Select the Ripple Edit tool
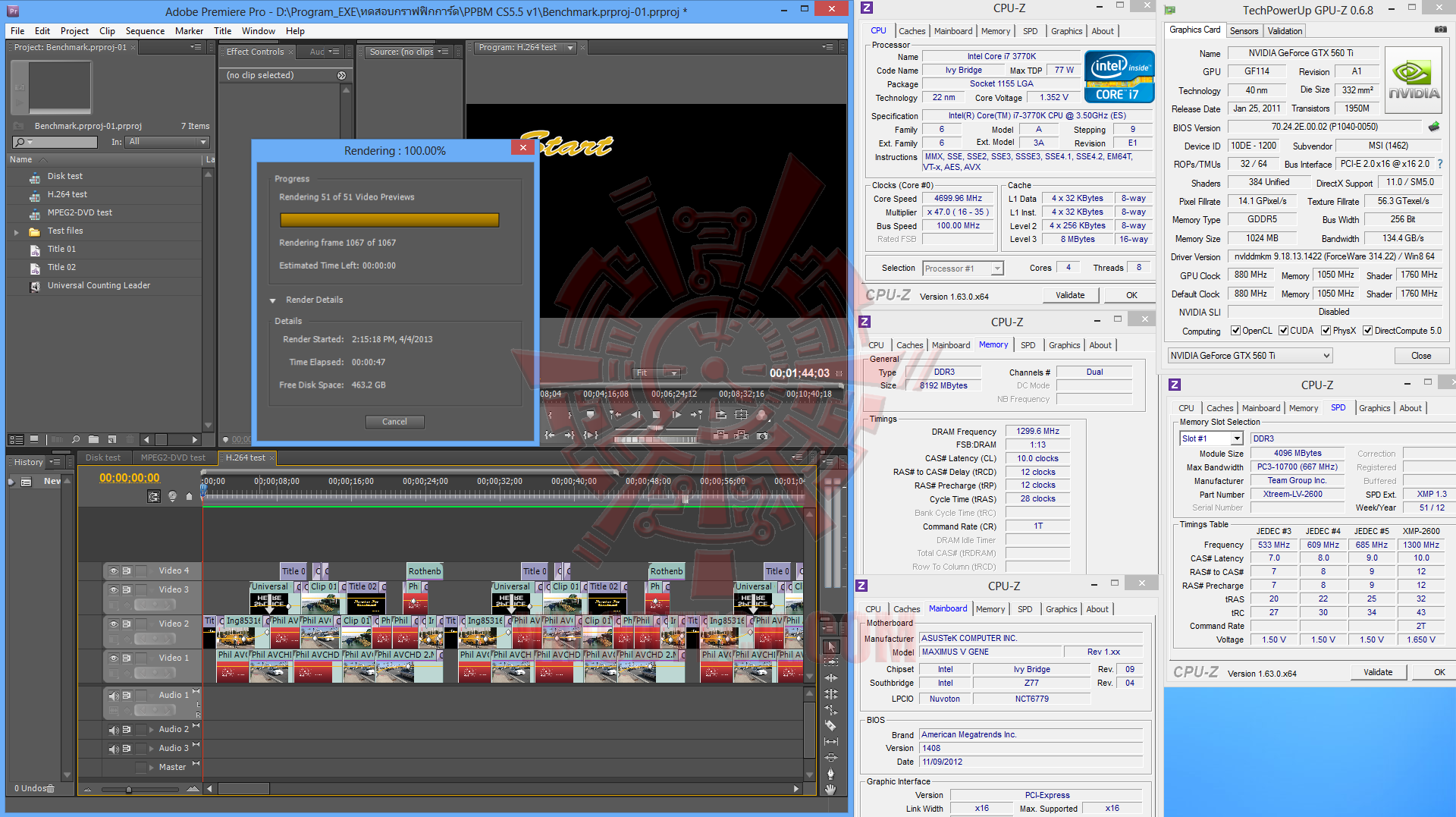This screenshot has width=1456, height=817. coord(831,678)
